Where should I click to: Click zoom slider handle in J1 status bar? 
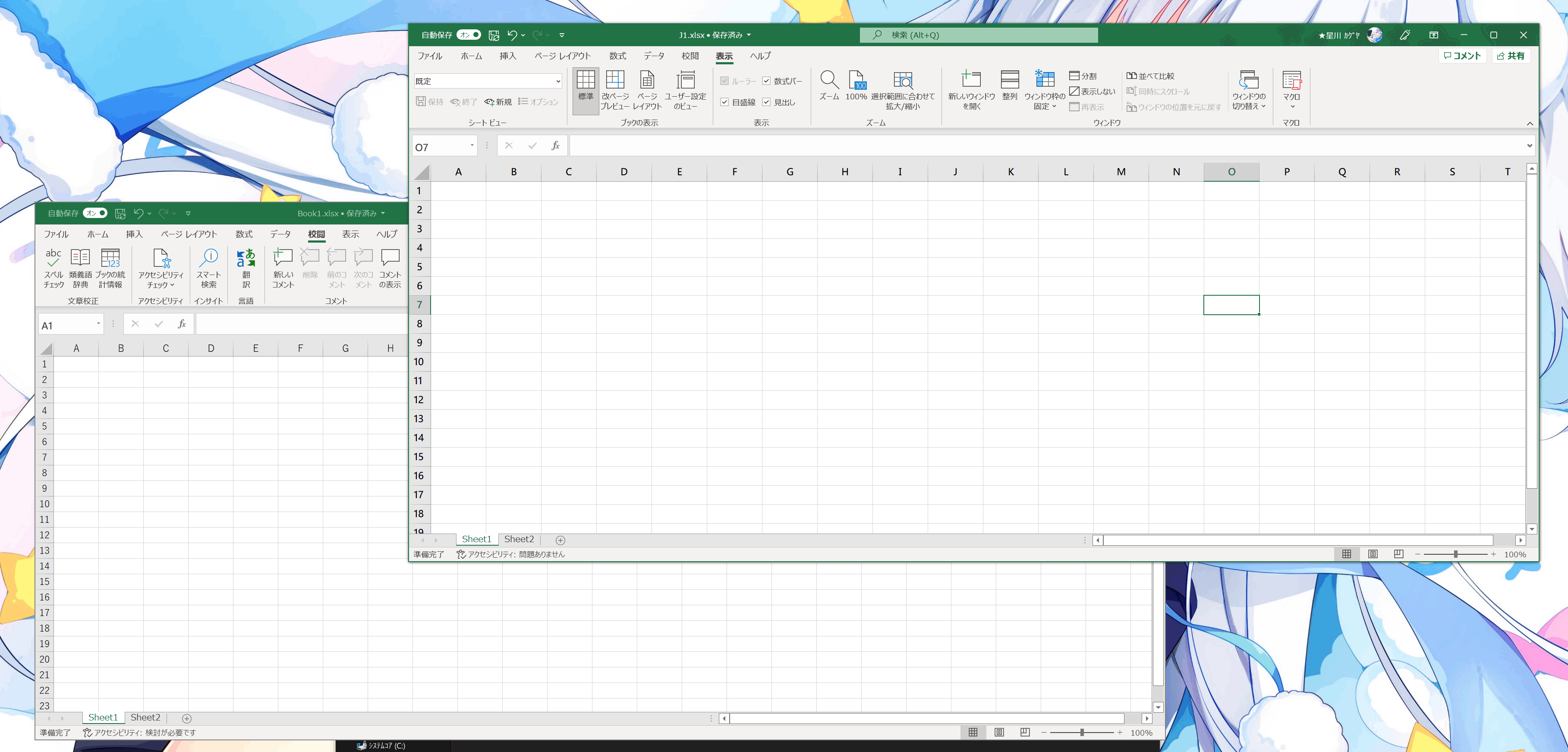[1455, 554]
